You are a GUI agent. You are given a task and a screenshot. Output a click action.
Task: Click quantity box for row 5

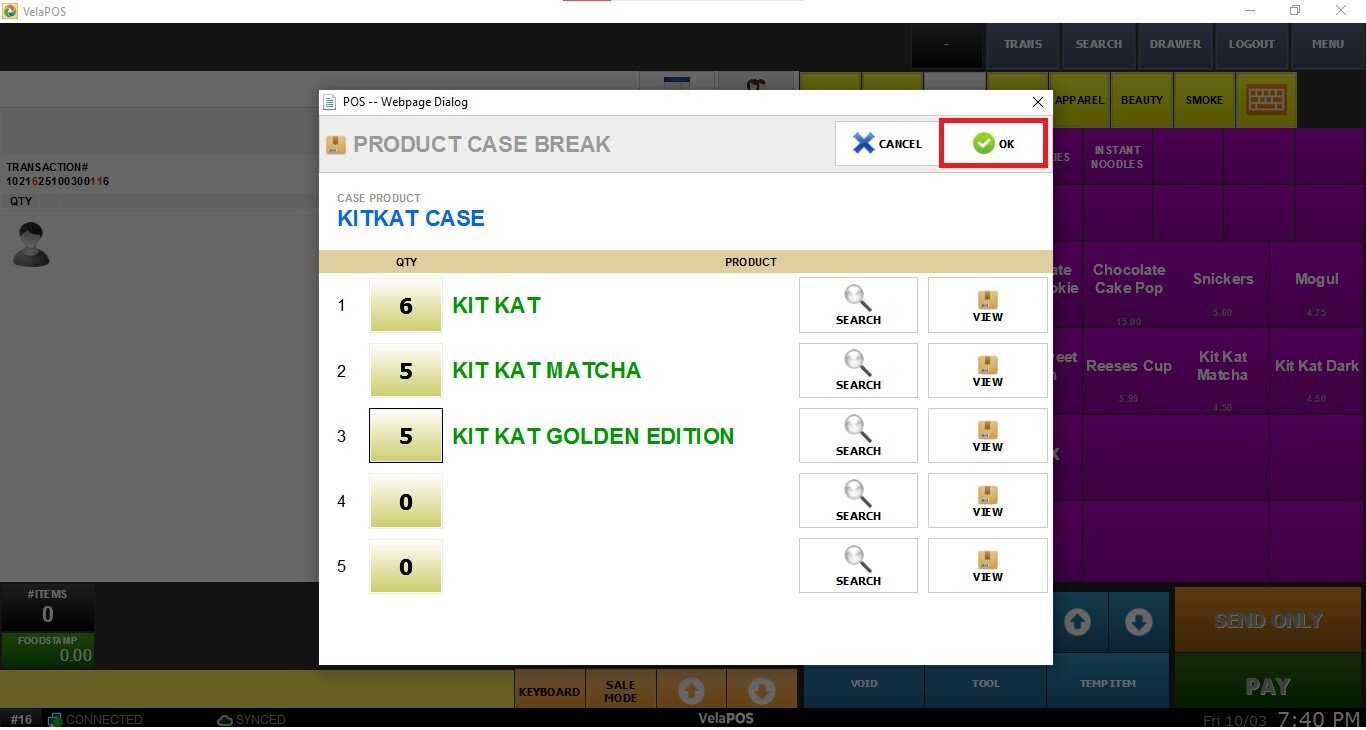coord(405,566)
